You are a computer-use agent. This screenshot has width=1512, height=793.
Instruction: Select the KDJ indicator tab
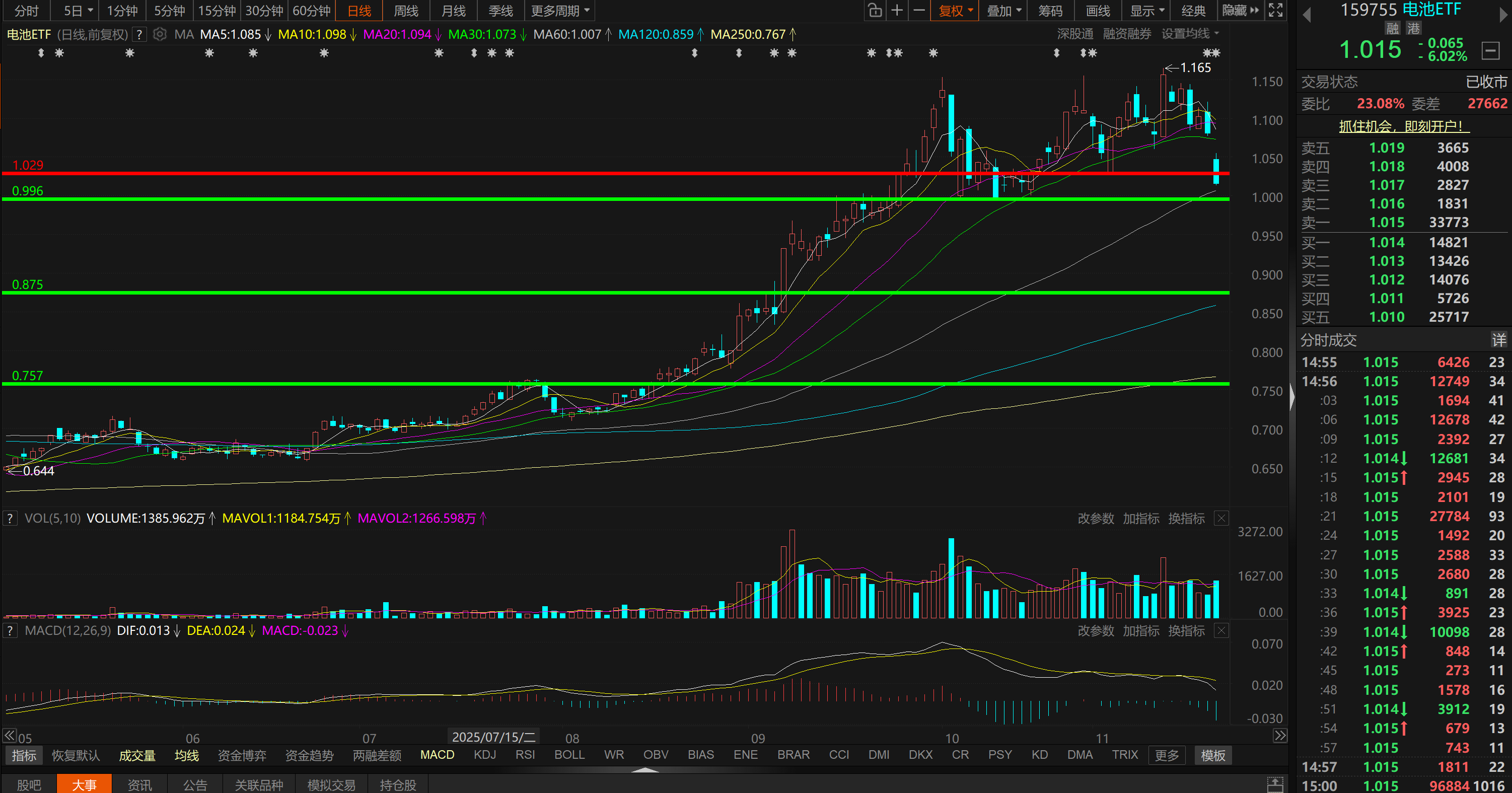coord(484,755)
